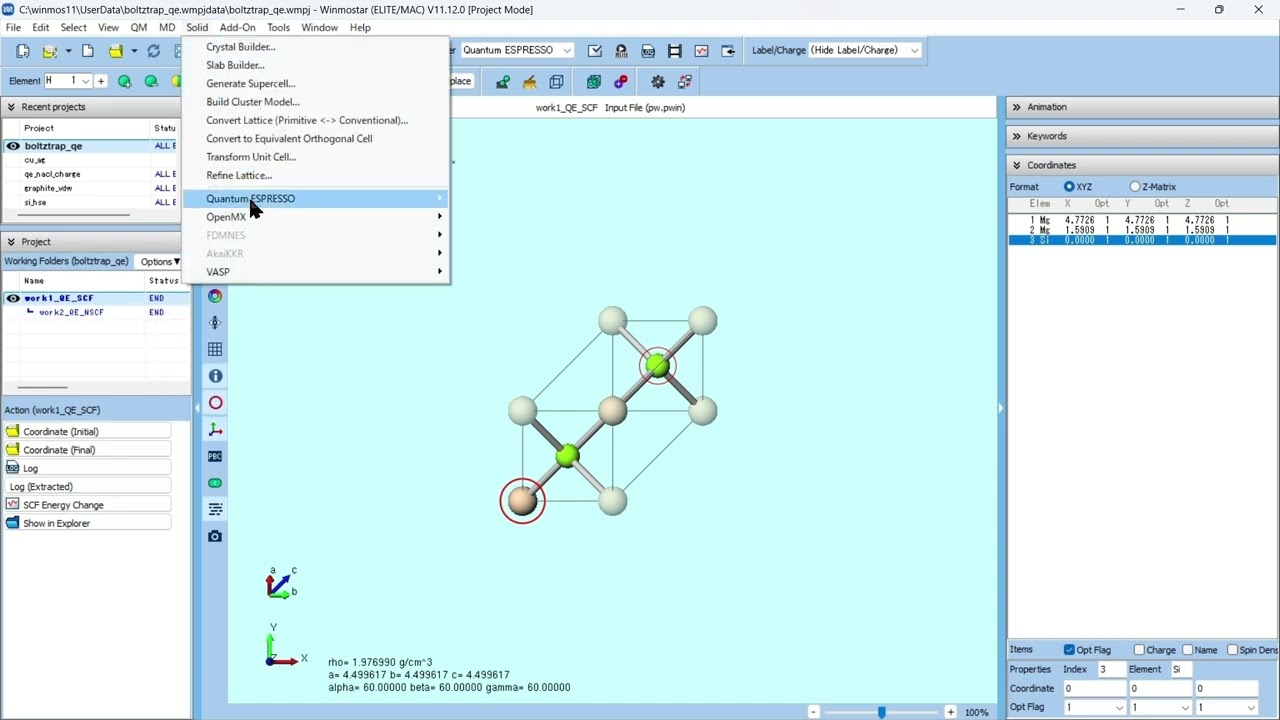1280x720 pixels.
Task: Click the broom clean structure icon
Action: tap(529, 82)
